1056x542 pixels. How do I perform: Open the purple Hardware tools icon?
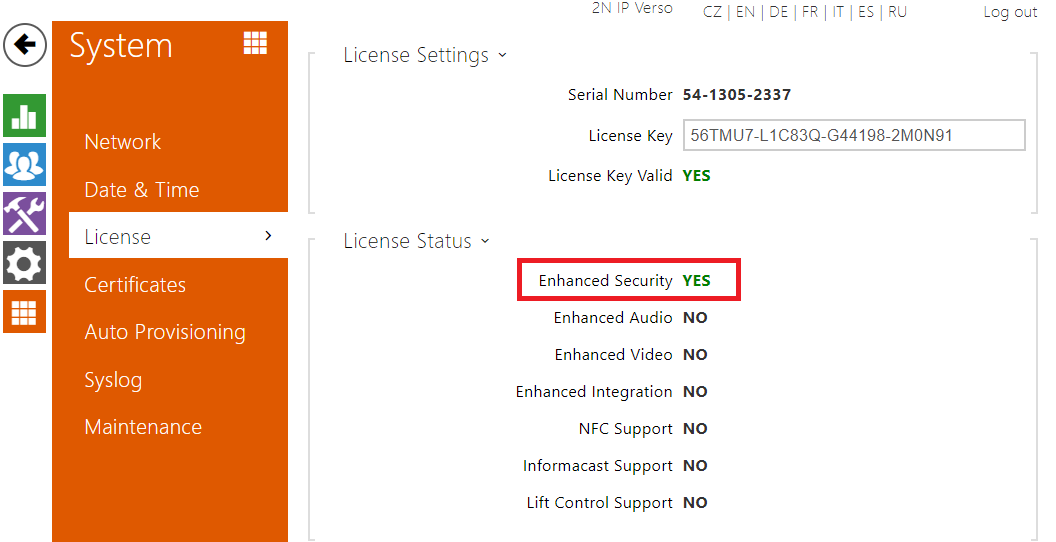pos(24,214)
